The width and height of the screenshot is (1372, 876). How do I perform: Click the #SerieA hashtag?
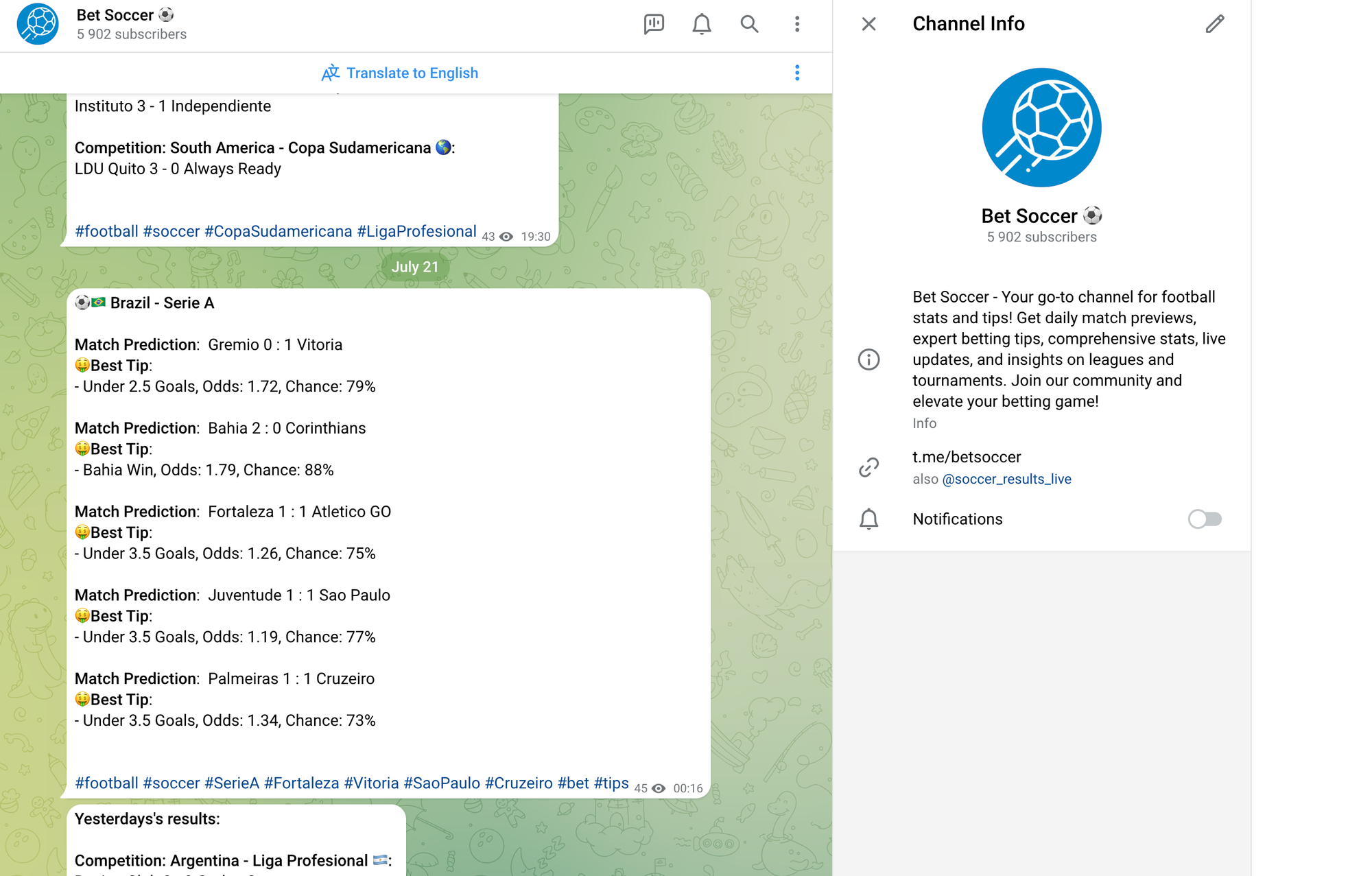[x=232, y=783]
